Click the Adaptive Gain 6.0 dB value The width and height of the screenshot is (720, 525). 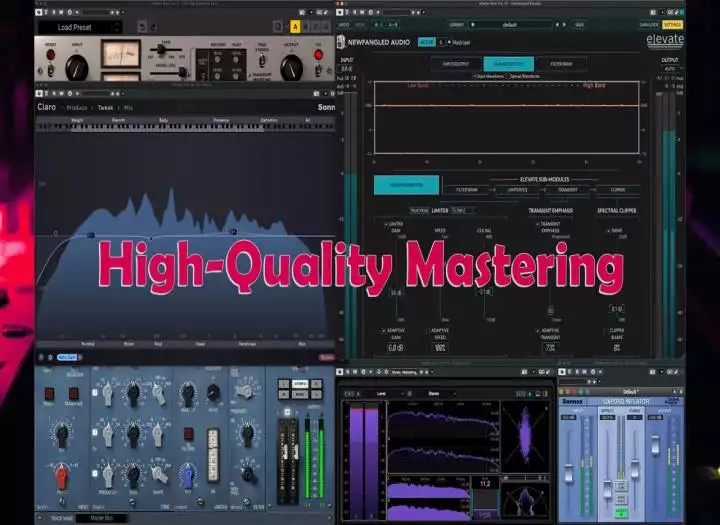(x=395, y=348)
